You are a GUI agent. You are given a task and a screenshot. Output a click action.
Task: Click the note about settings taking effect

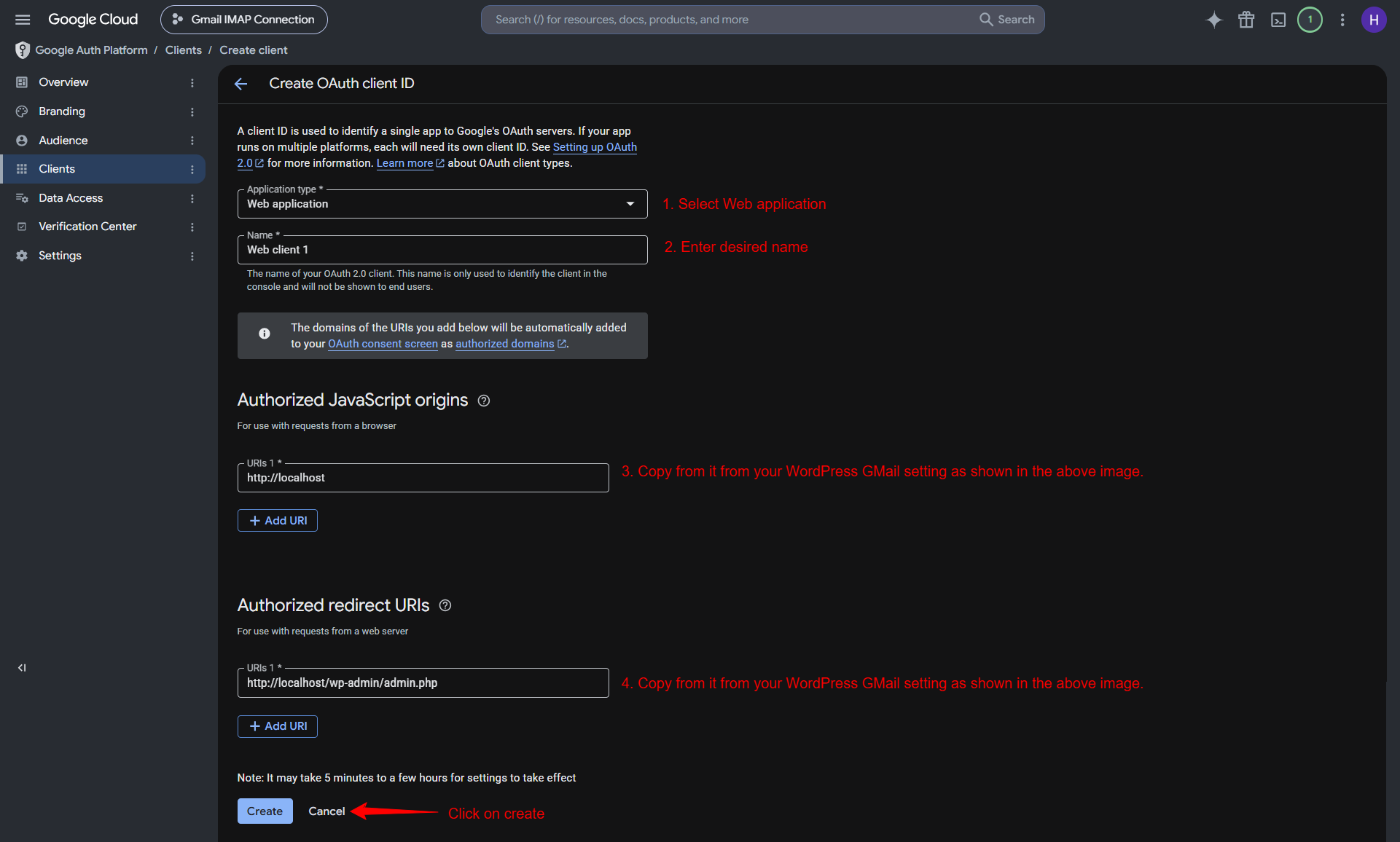[x=407, y=778]
